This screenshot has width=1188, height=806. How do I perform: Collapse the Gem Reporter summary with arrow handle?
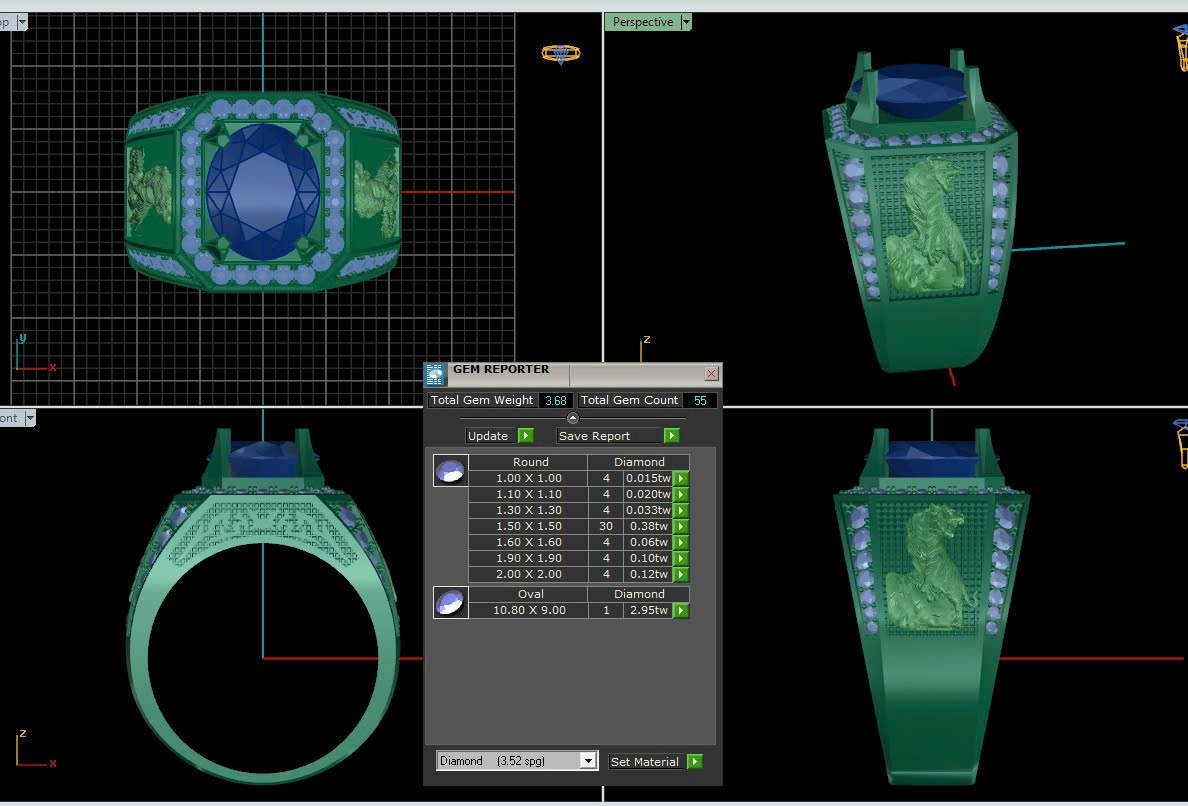point(572,418)
